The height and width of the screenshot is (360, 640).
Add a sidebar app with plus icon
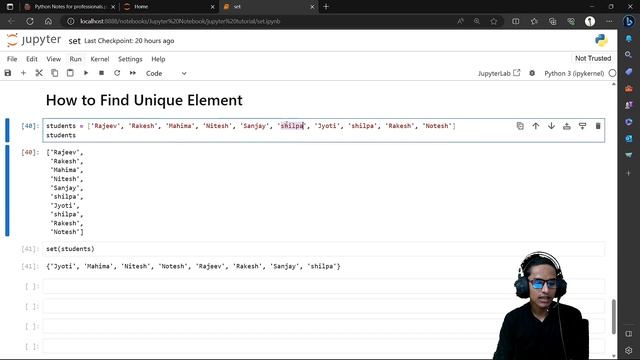click(x=629, y=173)
